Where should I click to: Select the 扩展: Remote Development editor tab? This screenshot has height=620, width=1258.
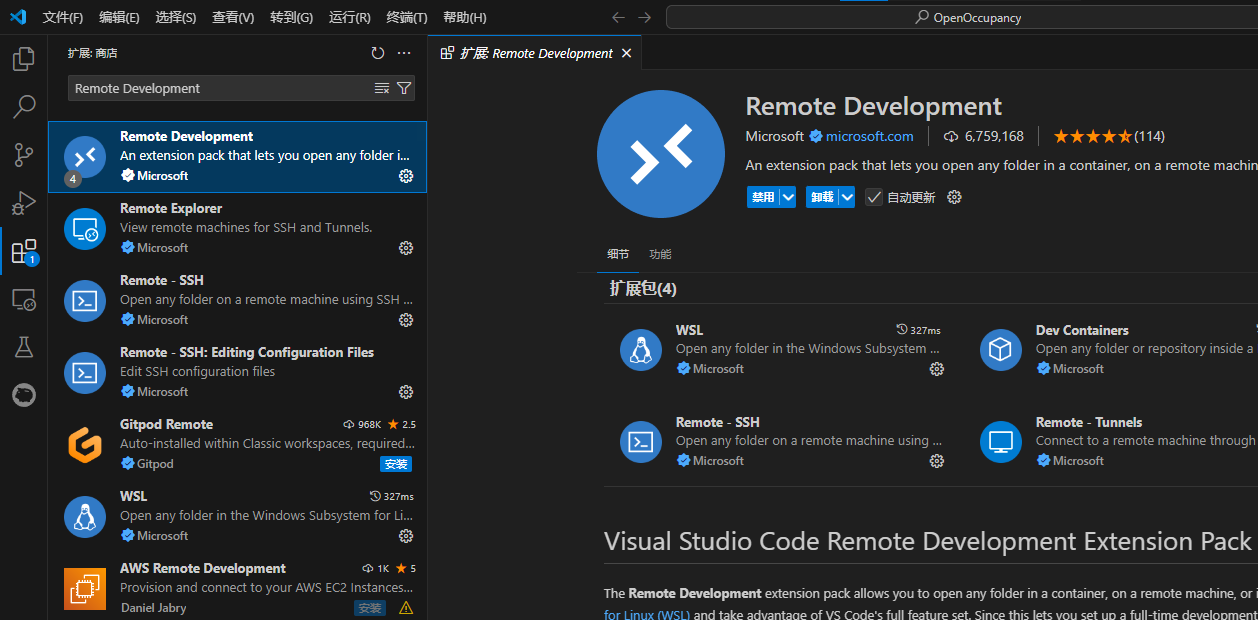(534, 53)
